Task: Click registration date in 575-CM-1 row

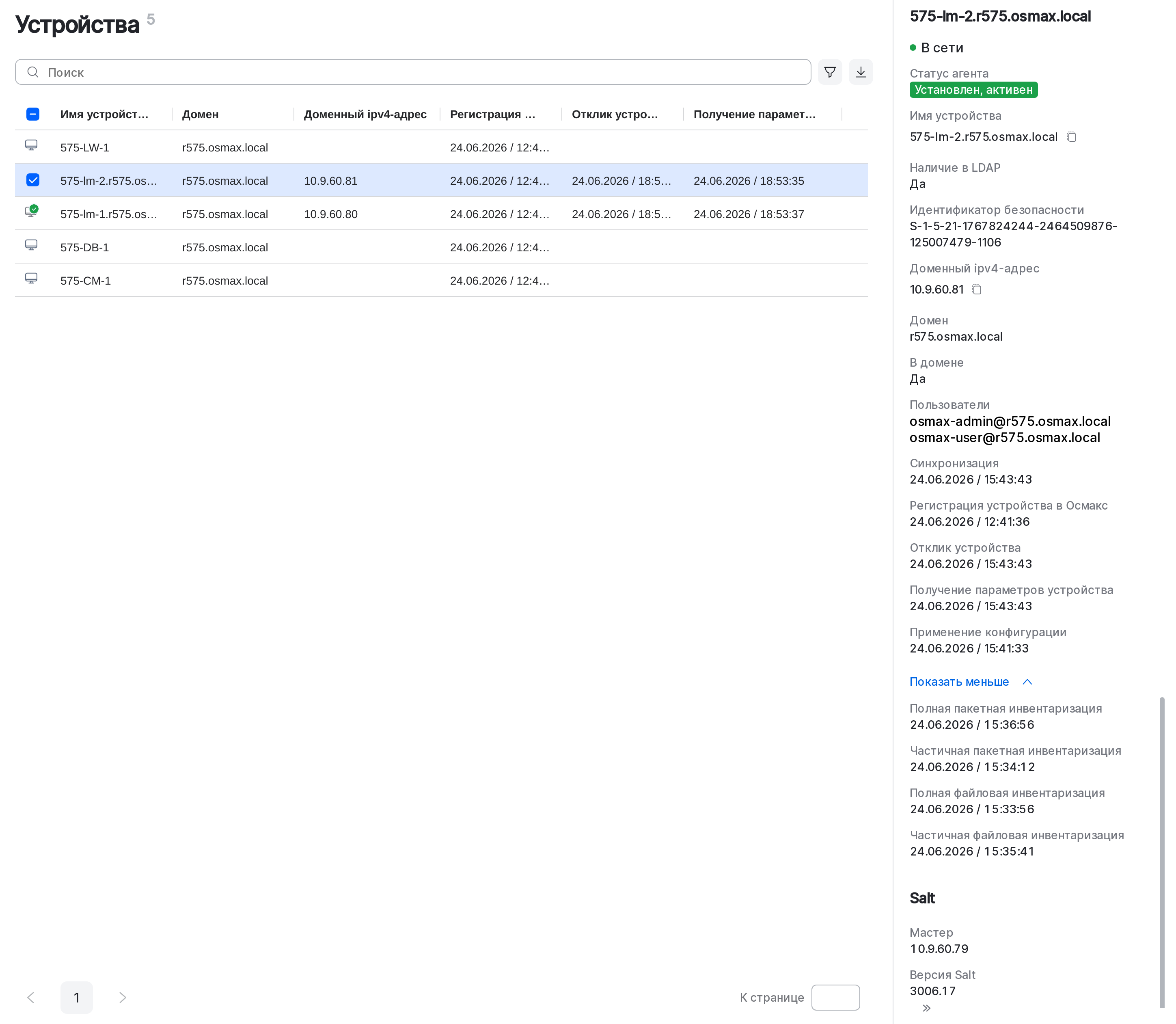Action: 500,281
